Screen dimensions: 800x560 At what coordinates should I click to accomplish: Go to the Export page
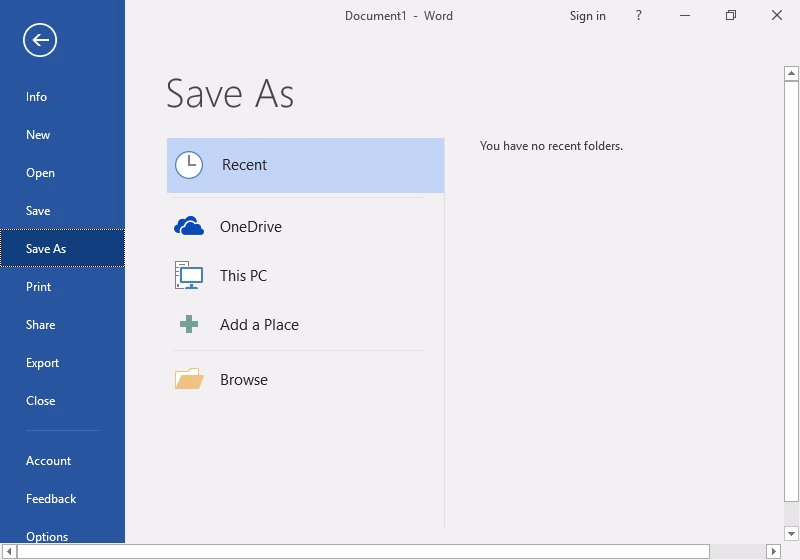pos(62,363)
